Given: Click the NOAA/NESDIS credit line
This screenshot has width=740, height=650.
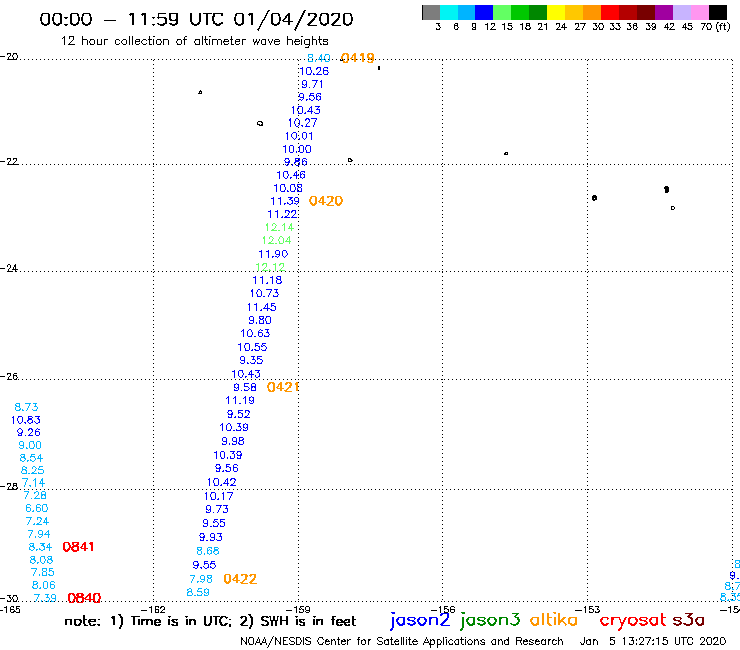Looking at the screenshot, I should (x=402, y=642).
